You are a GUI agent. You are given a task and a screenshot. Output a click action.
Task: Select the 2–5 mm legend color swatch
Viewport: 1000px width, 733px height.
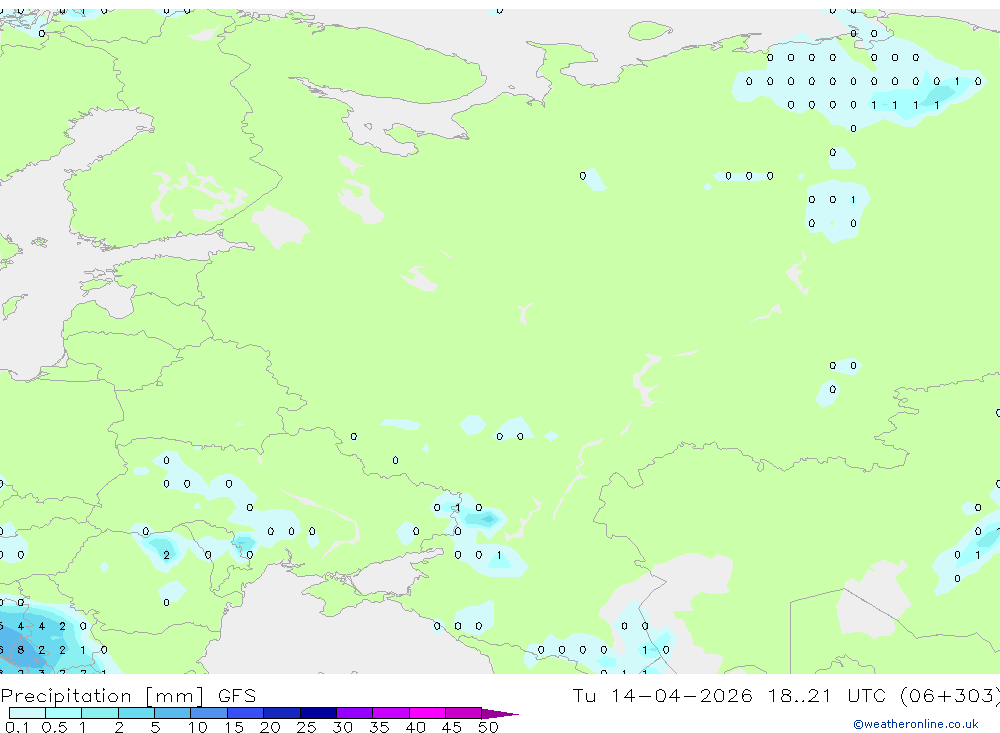136,713
